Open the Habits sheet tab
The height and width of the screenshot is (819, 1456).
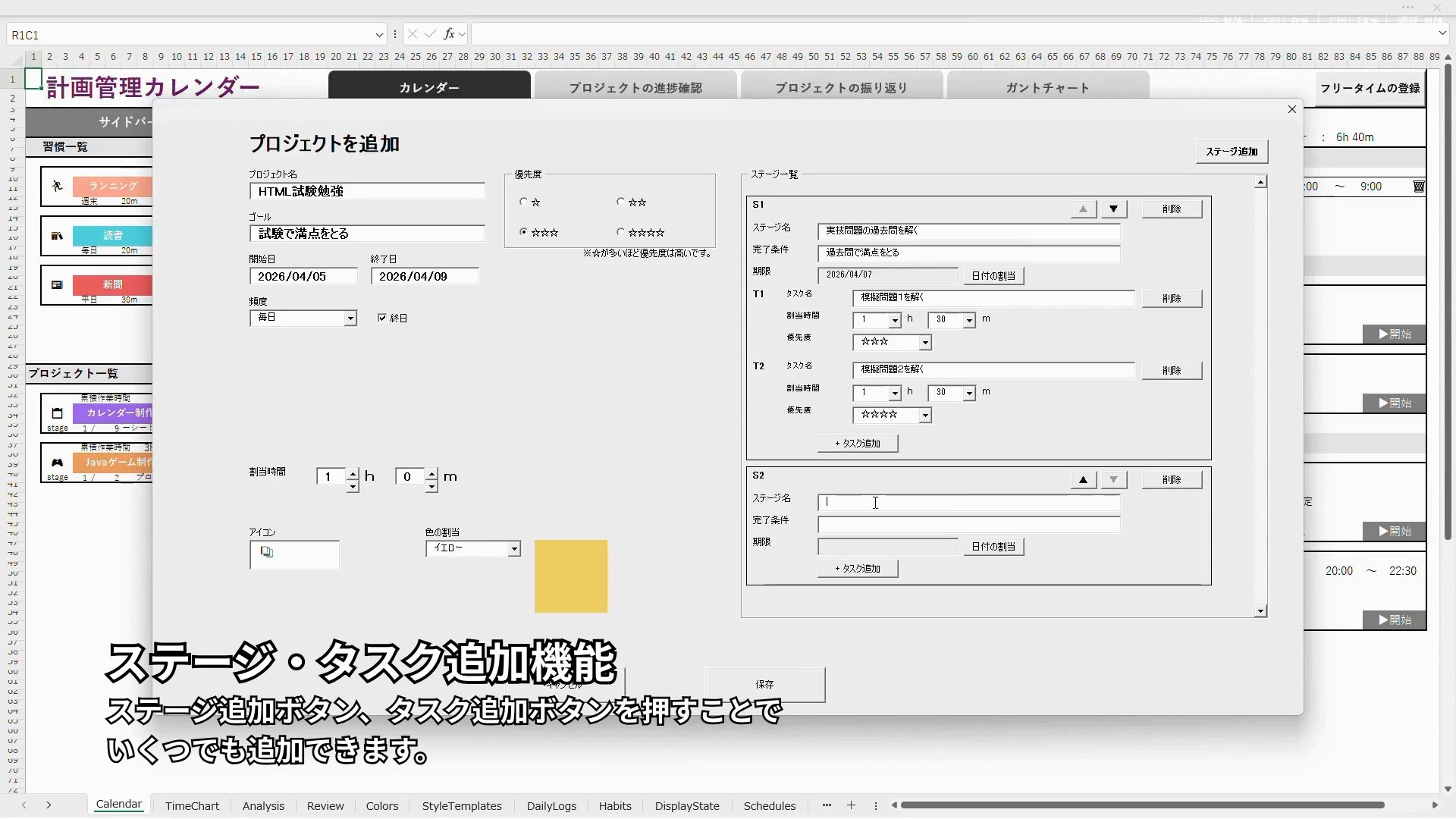tap(614, 806)
